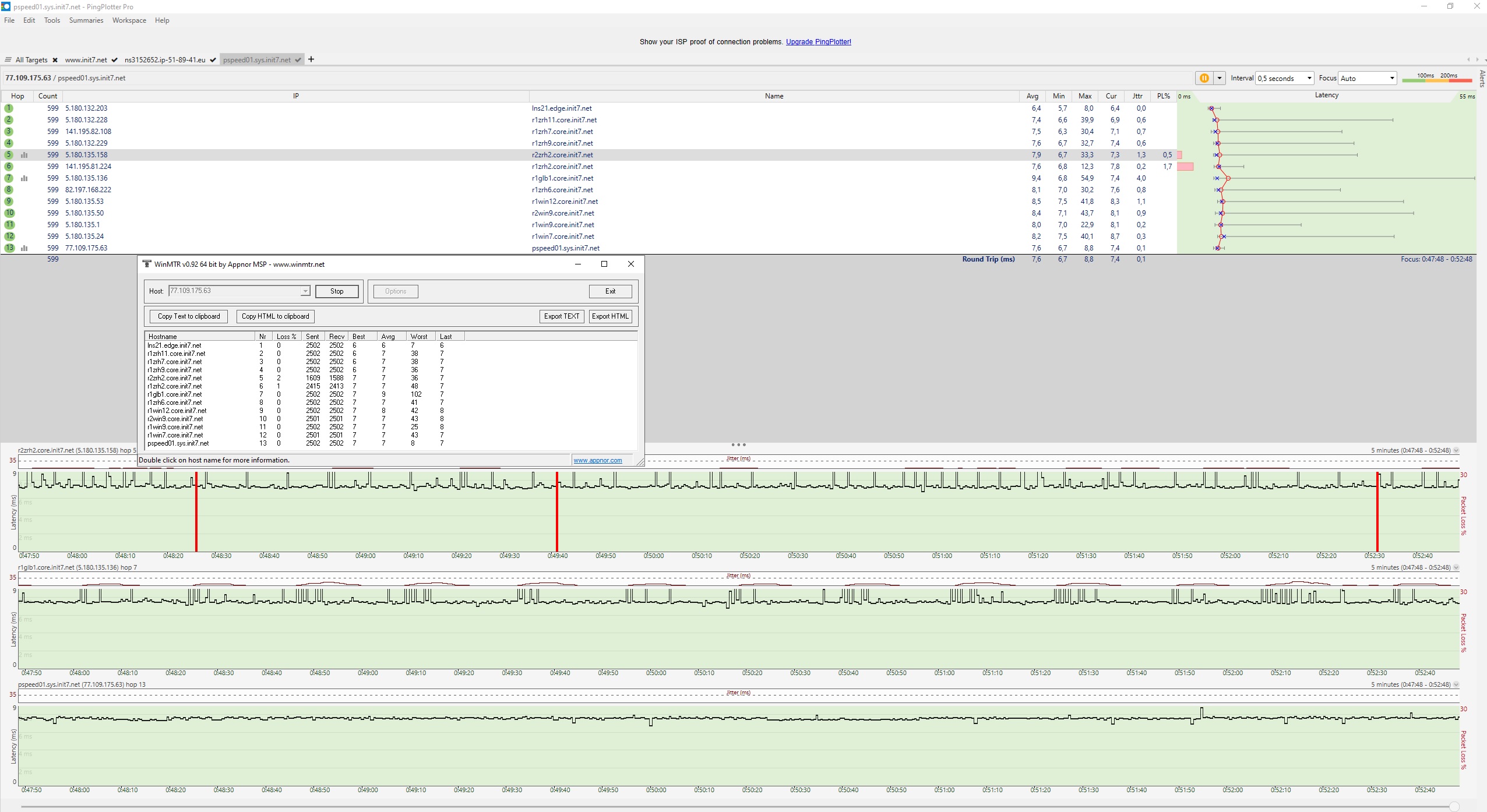Expand hop 5 timeline graph options chevron
Screen dimensions: 1487x812
1456,450
